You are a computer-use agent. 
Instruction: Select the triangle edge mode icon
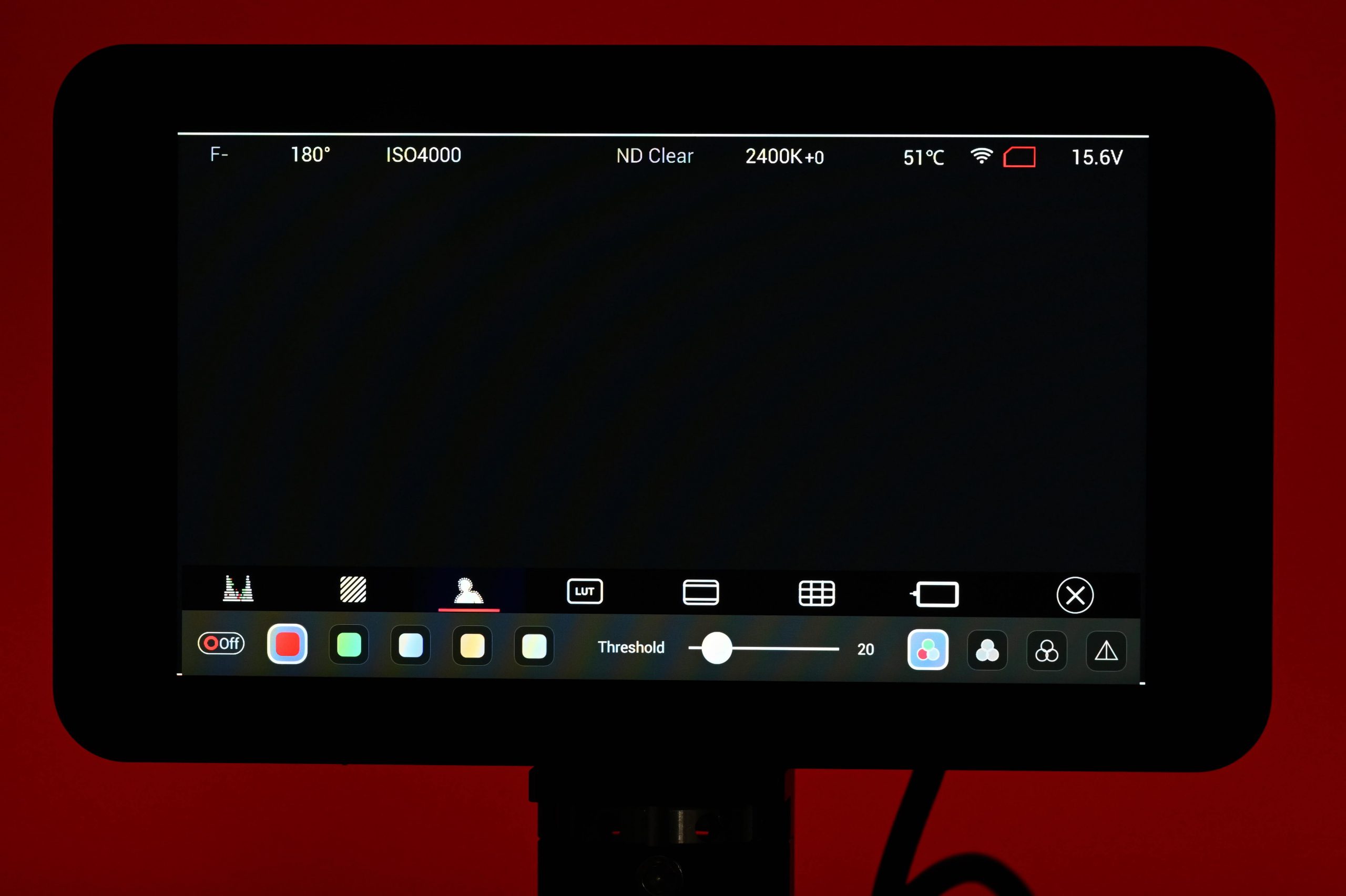tap(1106, 651)
